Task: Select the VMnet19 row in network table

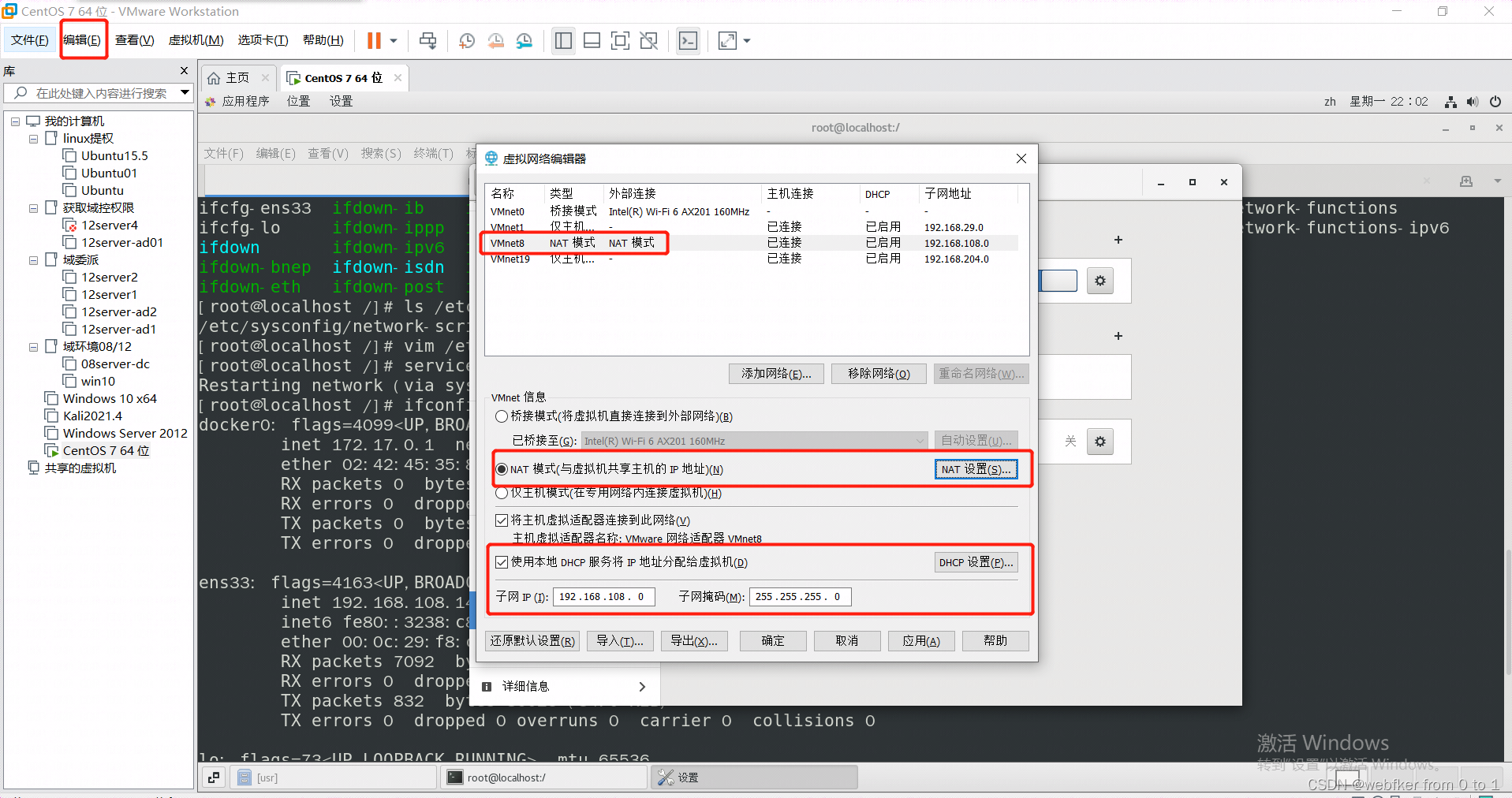Action: [753, 259]
